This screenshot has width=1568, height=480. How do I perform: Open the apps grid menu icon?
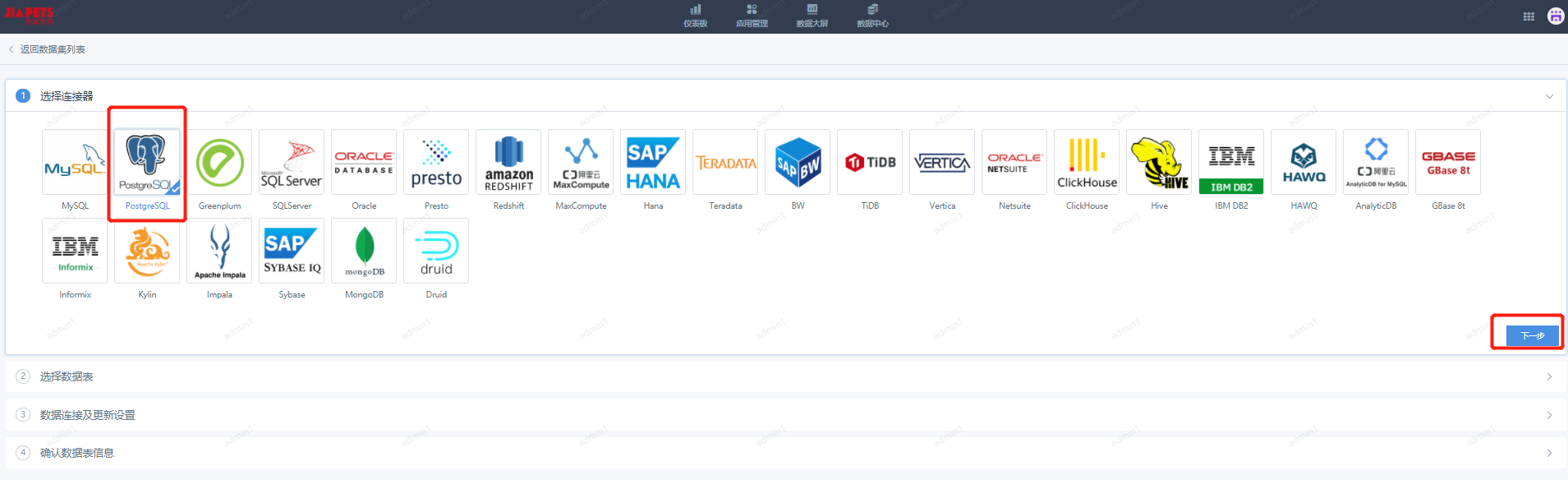click(1529, 16)
